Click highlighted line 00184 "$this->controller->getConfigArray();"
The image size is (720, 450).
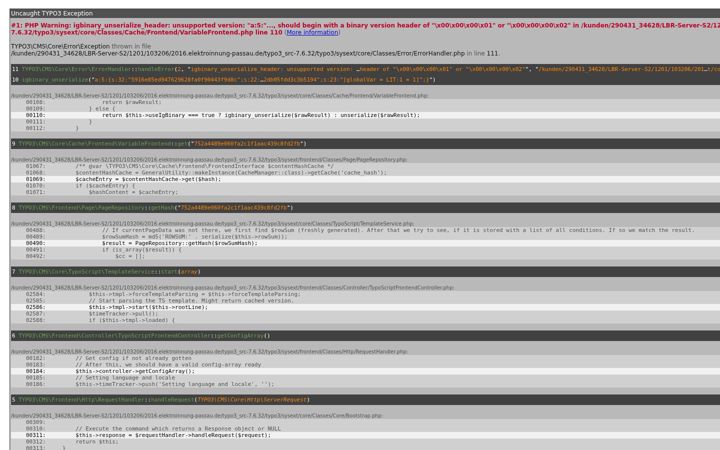(x=365, y=371)
